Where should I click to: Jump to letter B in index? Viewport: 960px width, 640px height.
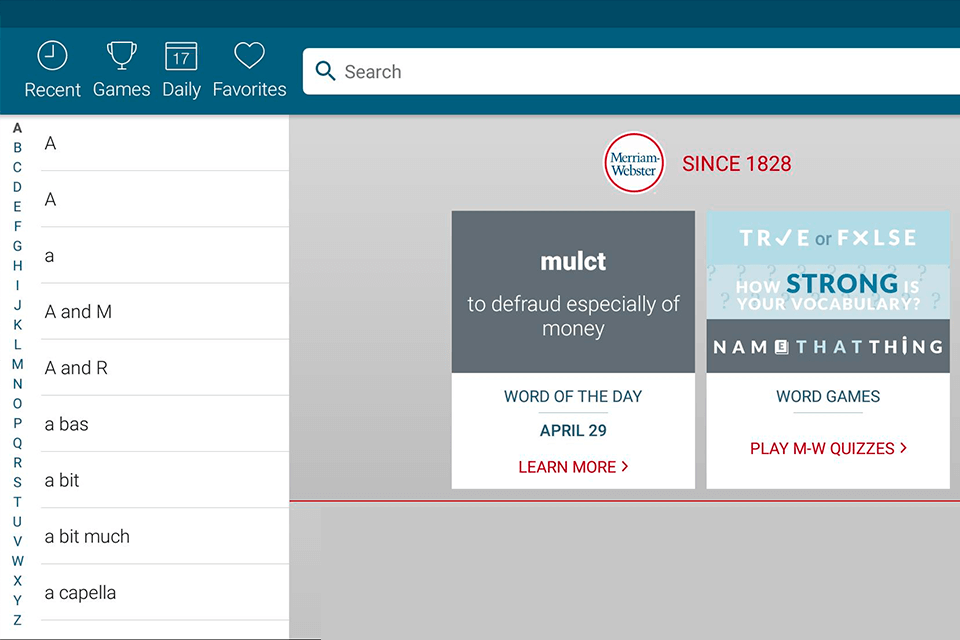[17, 148]
